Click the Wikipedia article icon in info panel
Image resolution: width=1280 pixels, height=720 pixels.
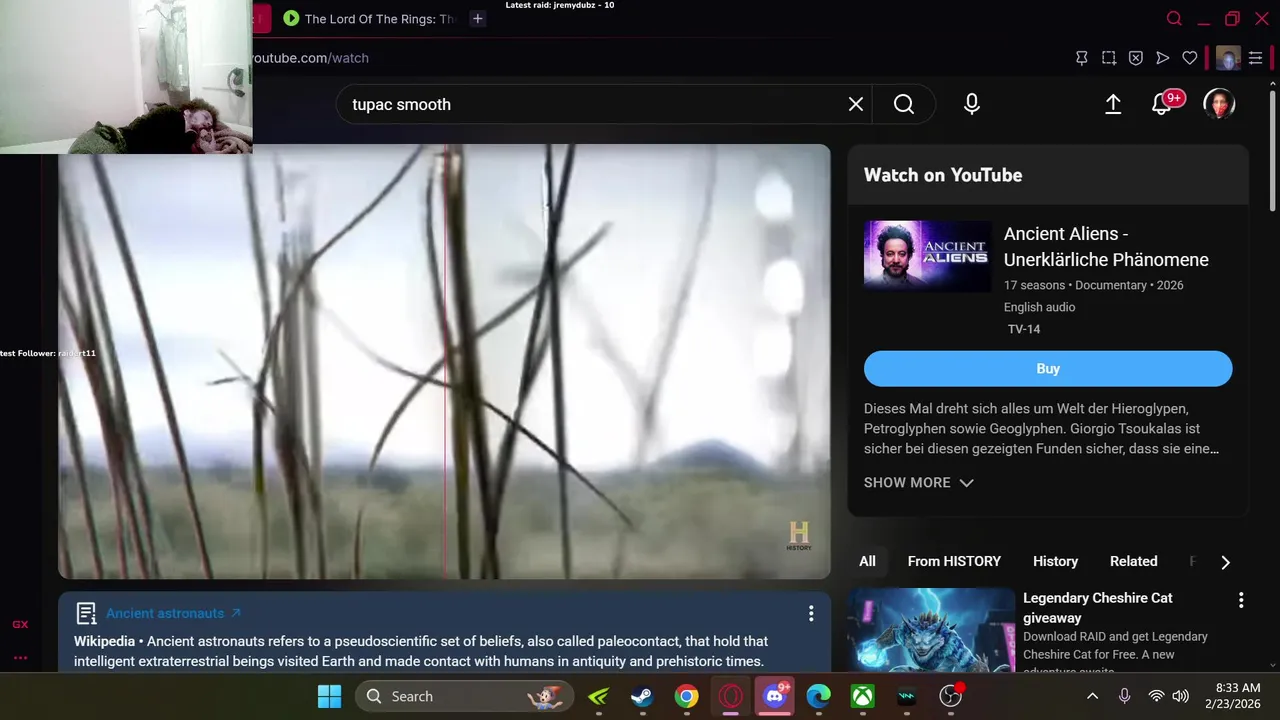coord(86,613)
